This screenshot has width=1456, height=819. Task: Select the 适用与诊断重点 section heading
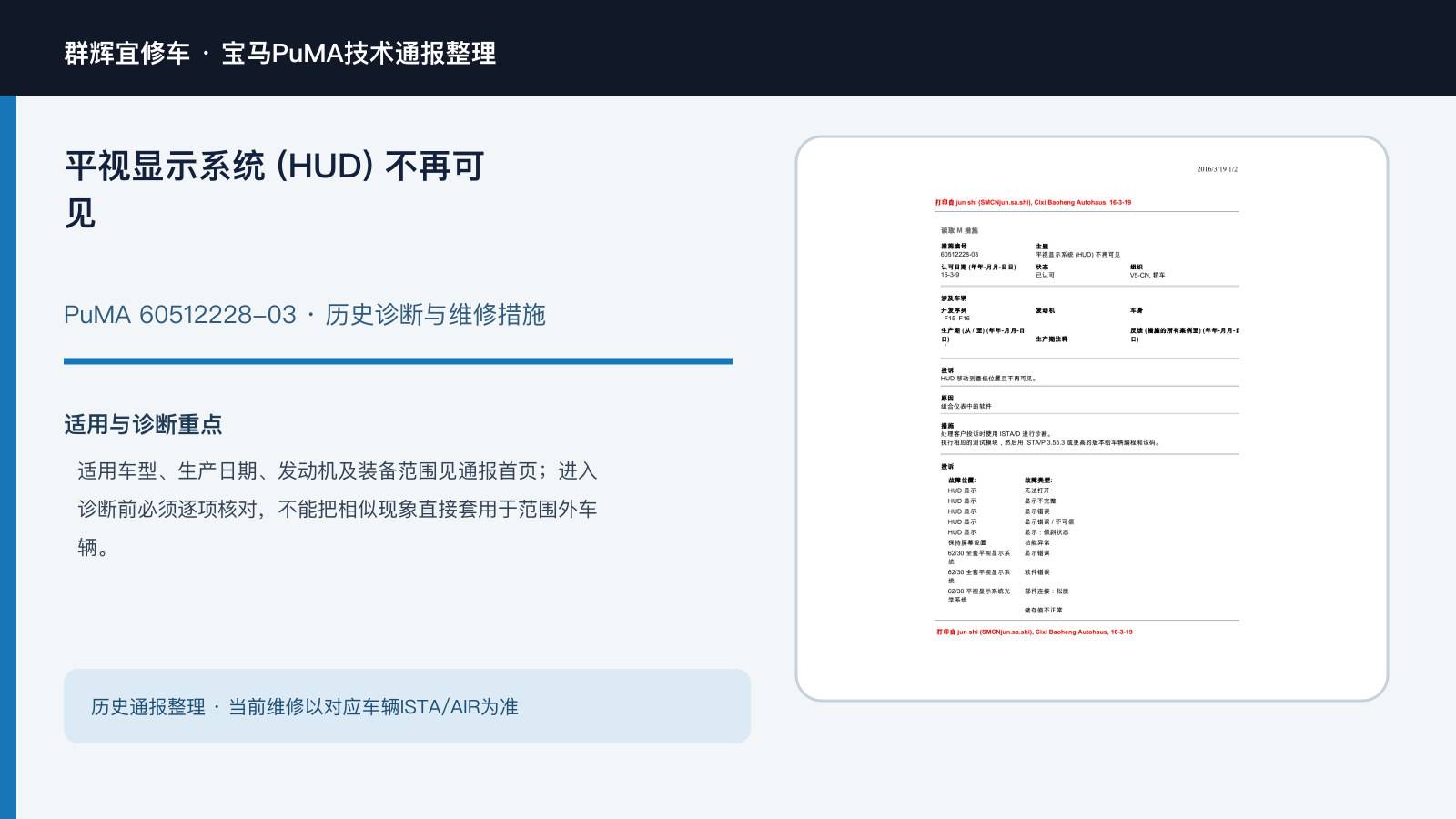click(x=143, y=425)
